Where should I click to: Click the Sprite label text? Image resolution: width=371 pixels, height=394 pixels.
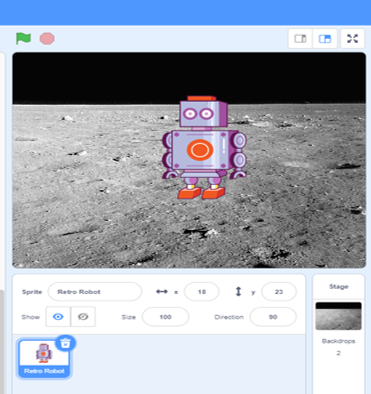(x=32, y=292)
